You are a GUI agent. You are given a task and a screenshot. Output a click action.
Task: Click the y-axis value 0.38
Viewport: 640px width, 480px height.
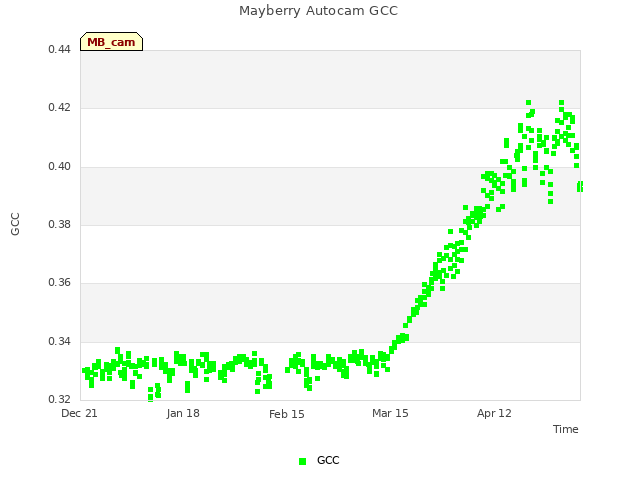[x=60, y=224]
